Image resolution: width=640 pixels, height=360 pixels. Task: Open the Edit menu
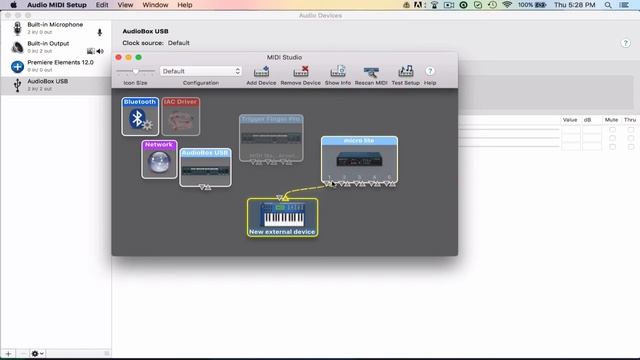(102, 5)
